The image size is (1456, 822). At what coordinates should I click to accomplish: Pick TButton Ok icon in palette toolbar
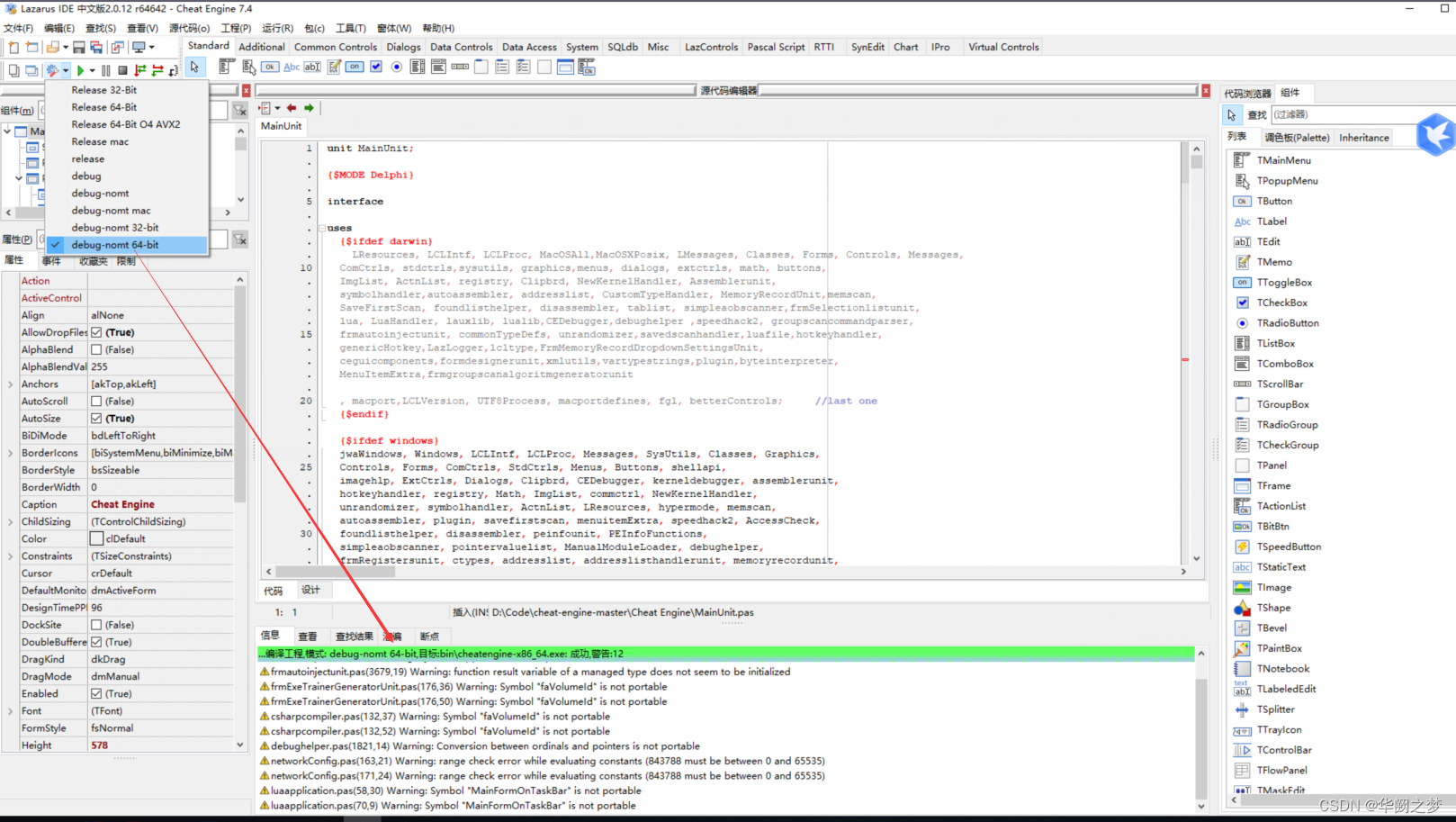coord(270,67)
